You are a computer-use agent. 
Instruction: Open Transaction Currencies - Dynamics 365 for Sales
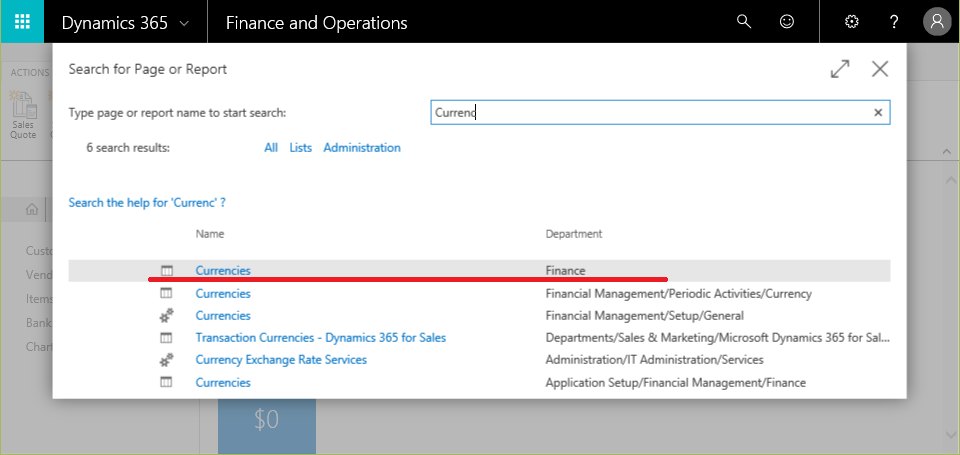(321, 337)
